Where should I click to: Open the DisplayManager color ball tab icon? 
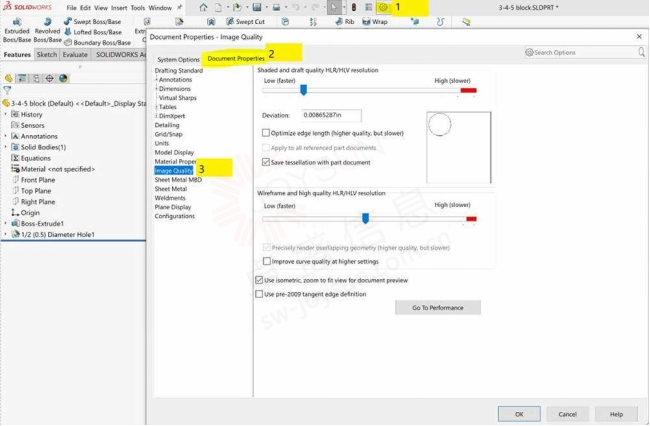[63, 78]
